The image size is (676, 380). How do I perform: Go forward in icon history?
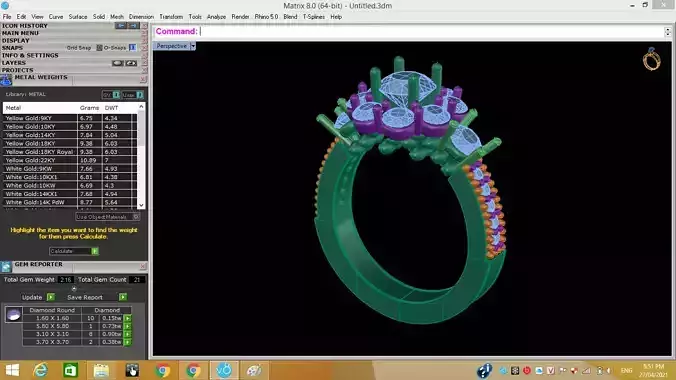(x=133, y=26)
